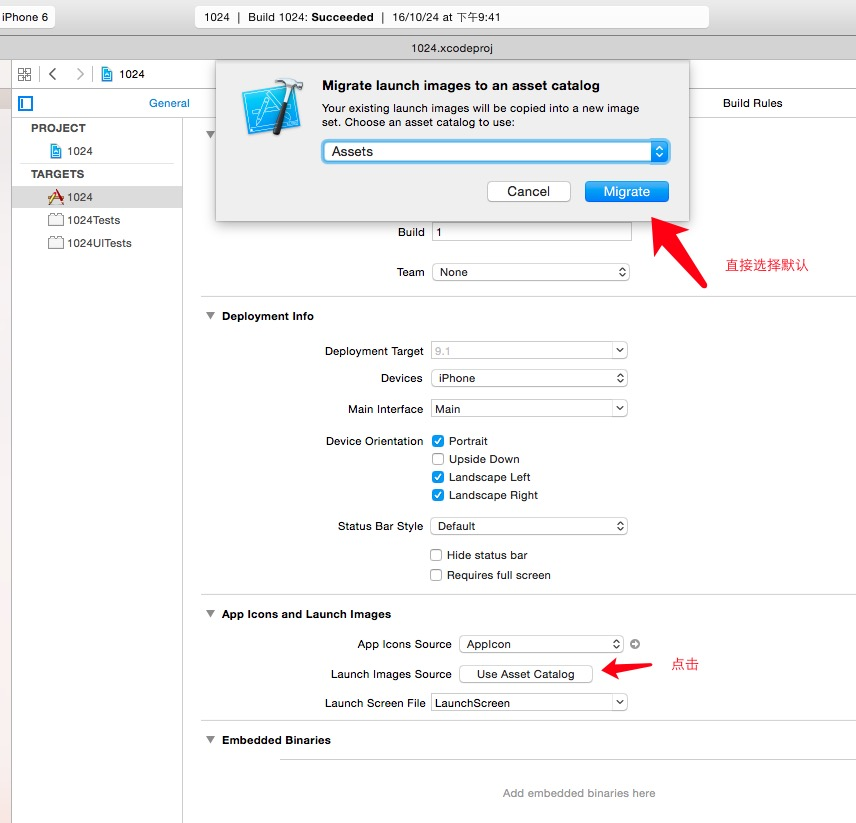Screen dimensions: 856x823
Task: Open the Devices dropdown showing iPhone
Action: 529,378
